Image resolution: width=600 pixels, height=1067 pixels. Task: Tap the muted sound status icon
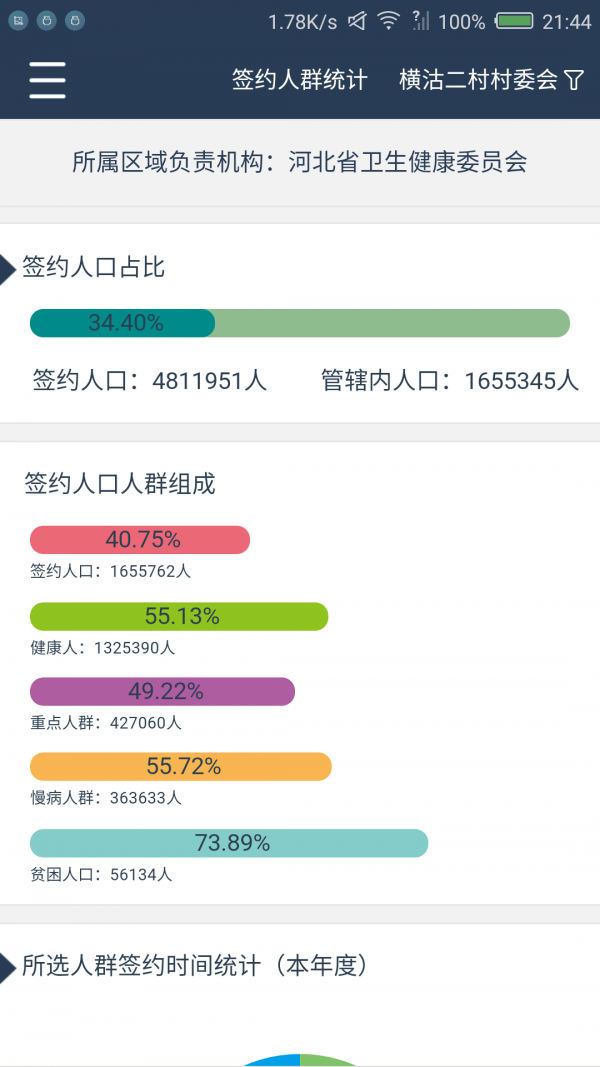click(358, 22)
